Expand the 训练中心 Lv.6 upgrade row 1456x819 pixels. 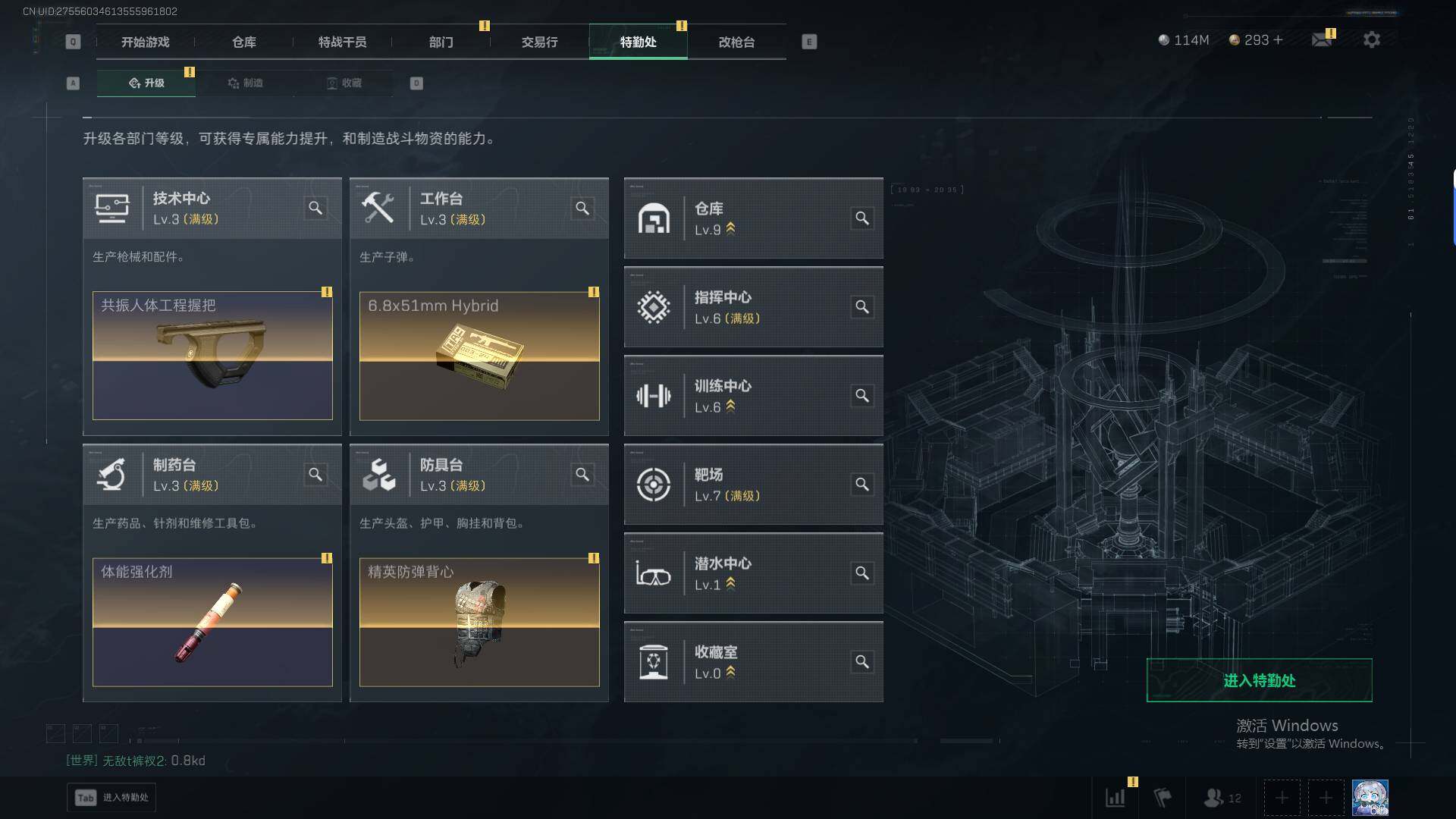[x=753, y=396]
